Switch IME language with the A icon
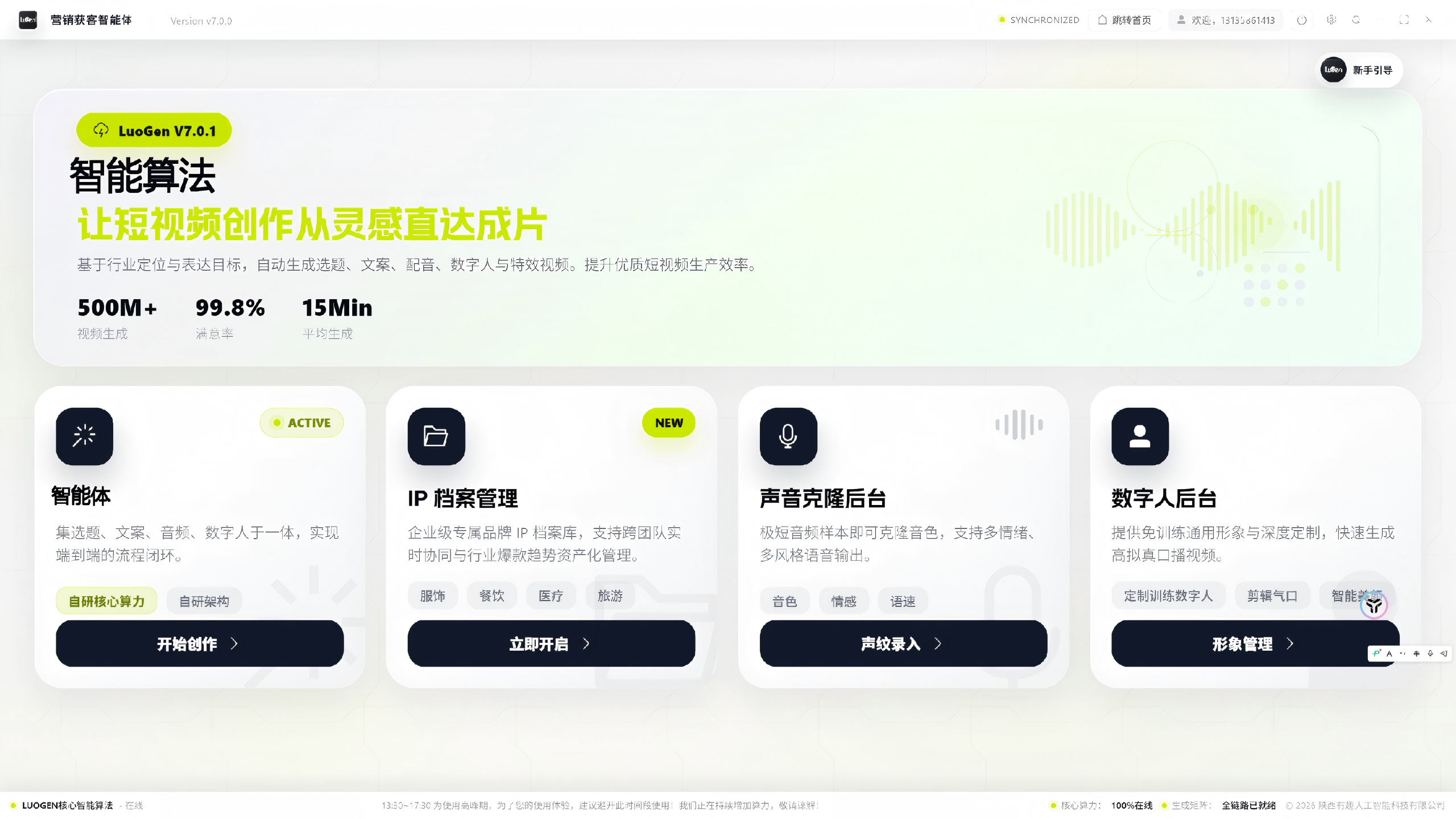This screenshot has height=819, width=1456. [1389, 653]
